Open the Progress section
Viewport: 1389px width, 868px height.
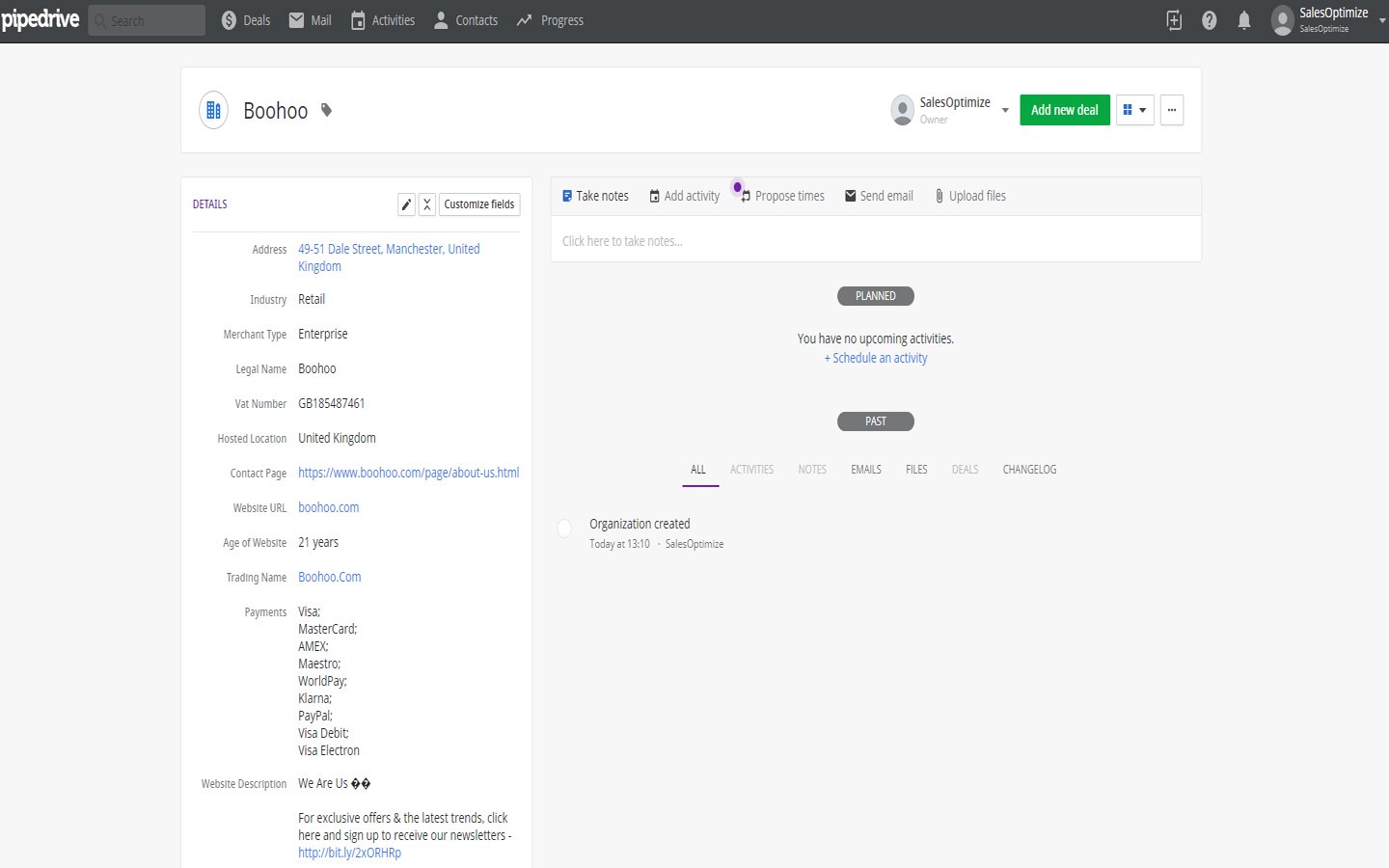(550, 20)
